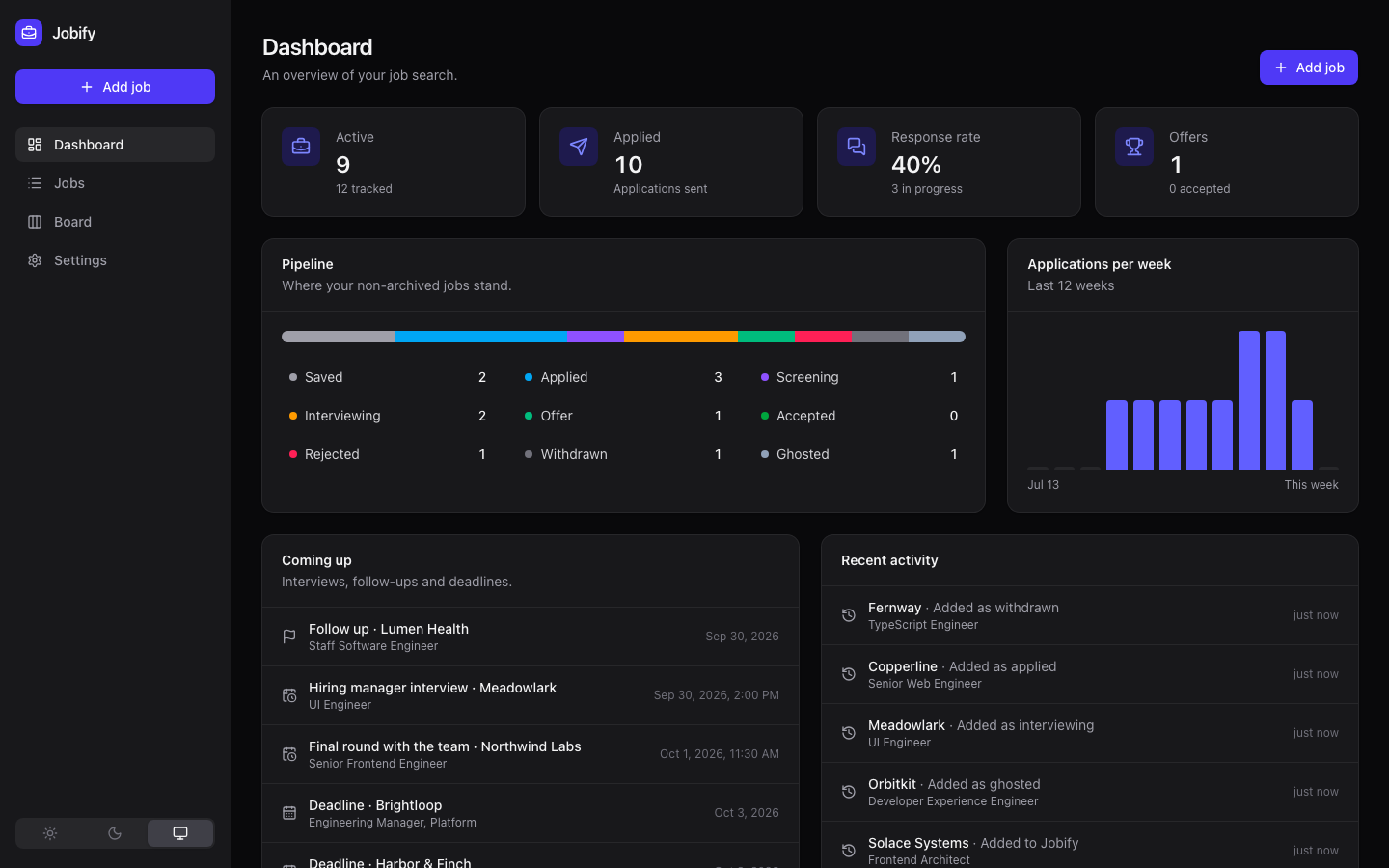Click the Applied legend dot
Screen dimensions: 1389x868
point(529,377)
